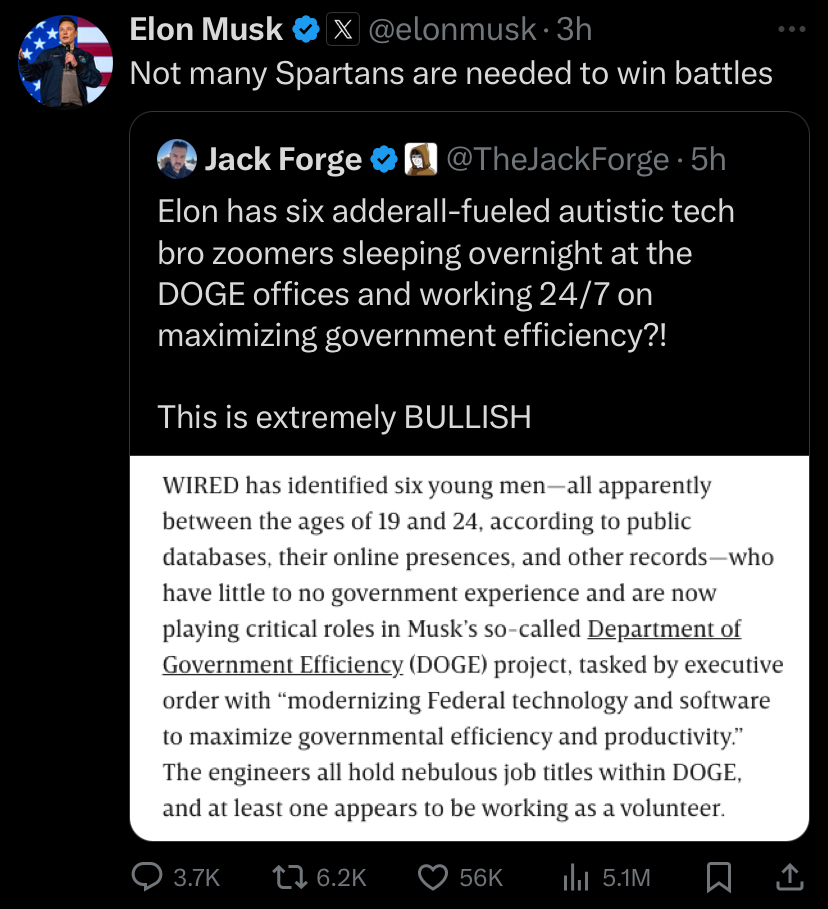Open the reply comment icon
This screenshot has height=909, width=828.
(147, 877)
